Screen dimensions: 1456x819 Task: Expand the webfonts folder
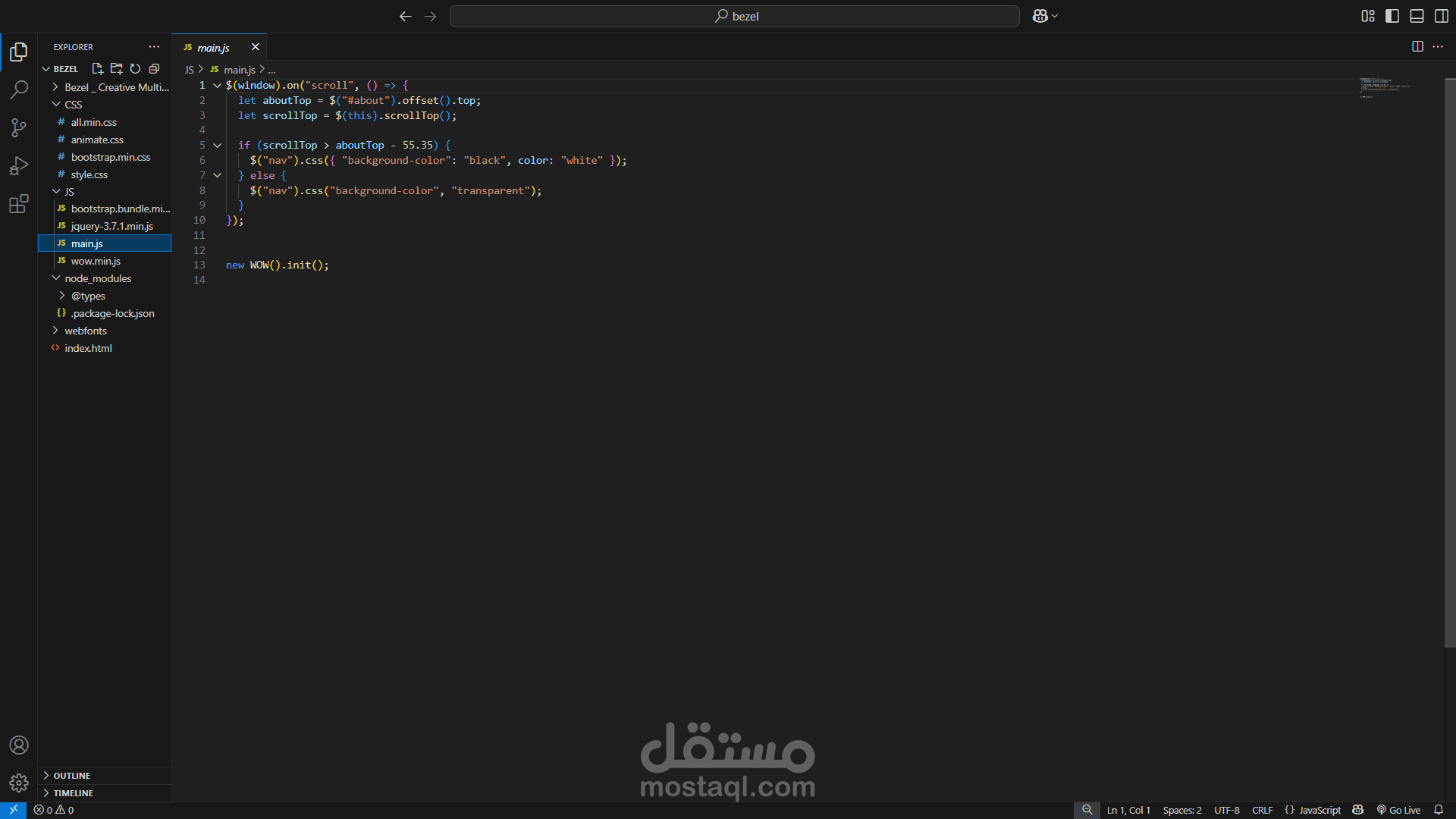coord(85,331)
